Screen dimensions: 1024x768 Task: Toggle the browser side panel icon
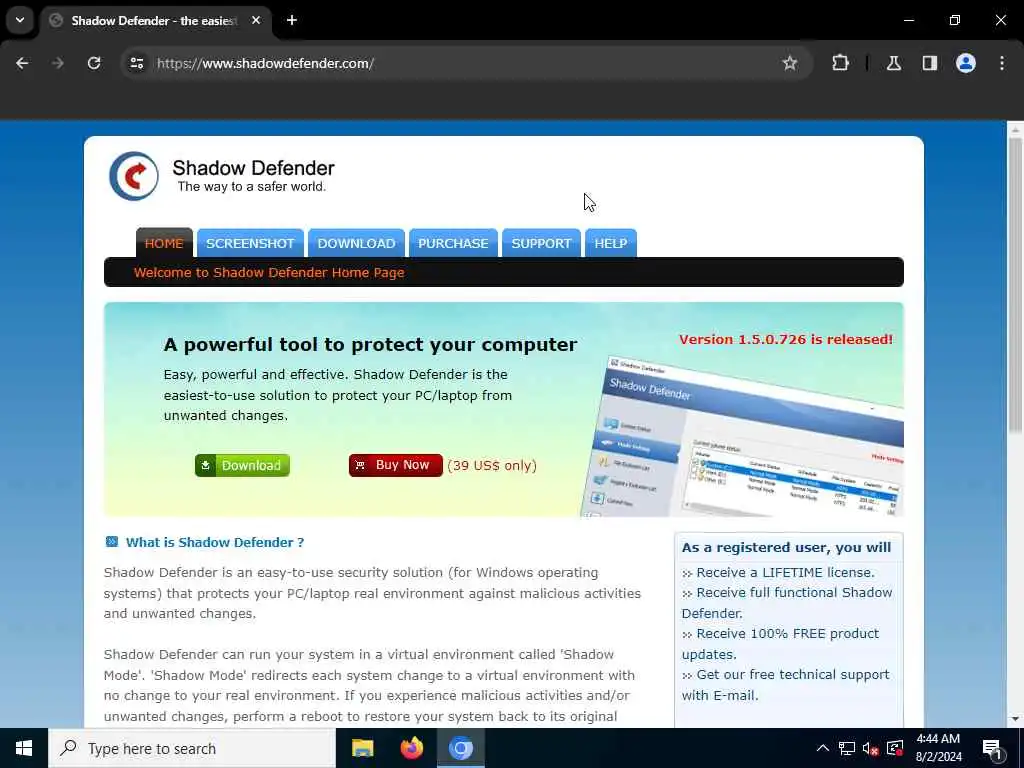point(929,63)
